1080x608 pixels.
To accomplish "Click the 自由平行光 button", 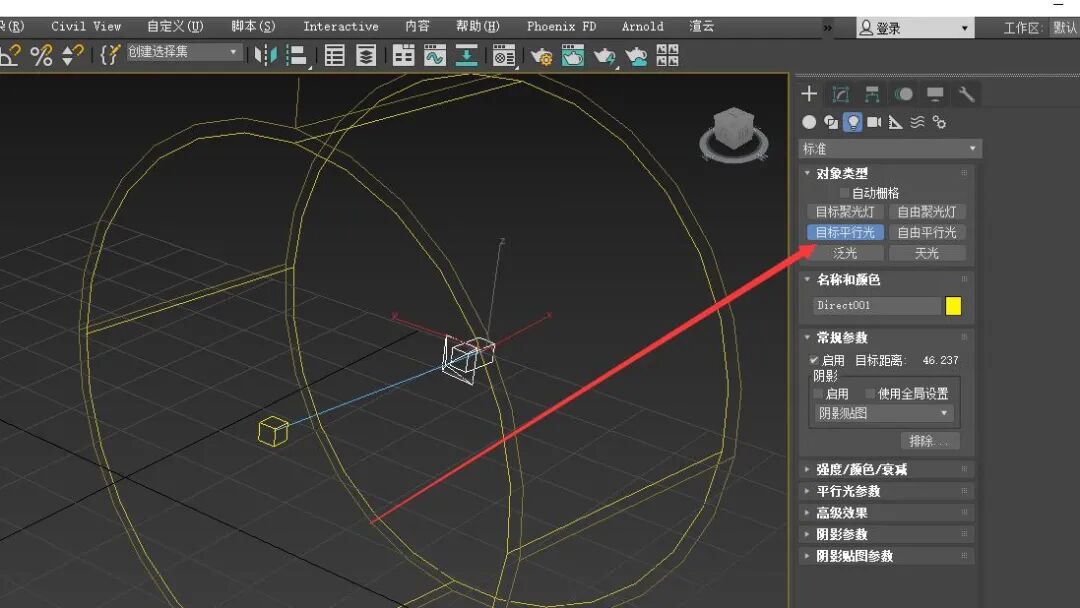I will pos(927,233).
